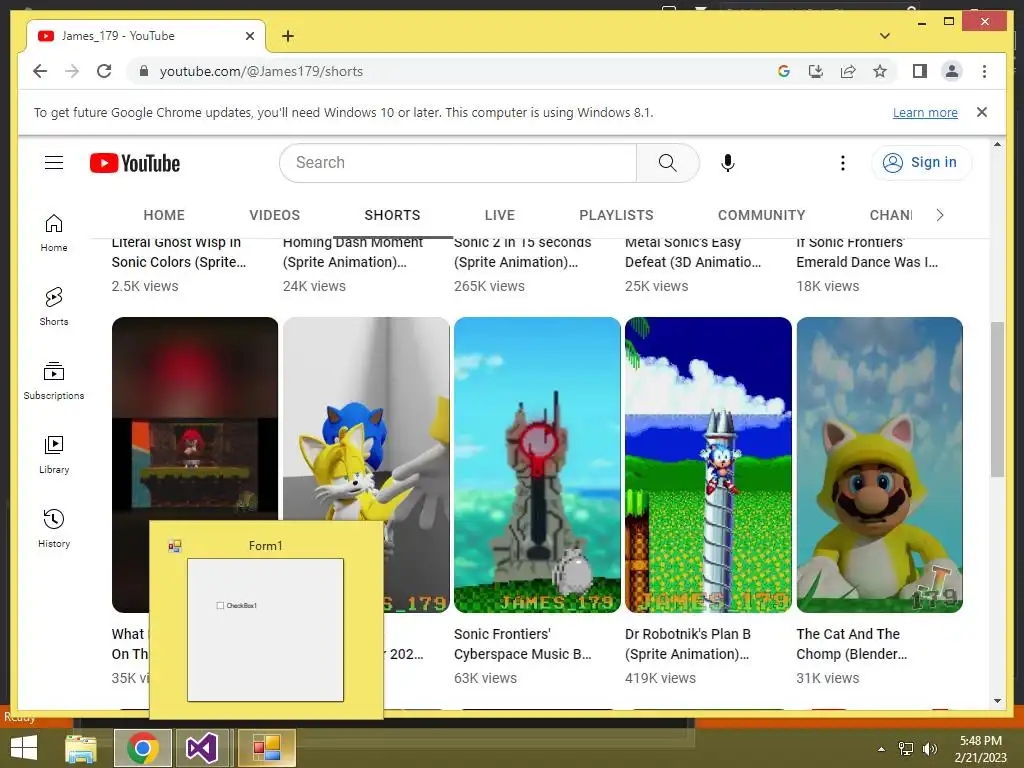The width and height of the screenshot is (1024, 768).
Task: Click the site lock icon in address bar
Action: (x=144, y=71)
